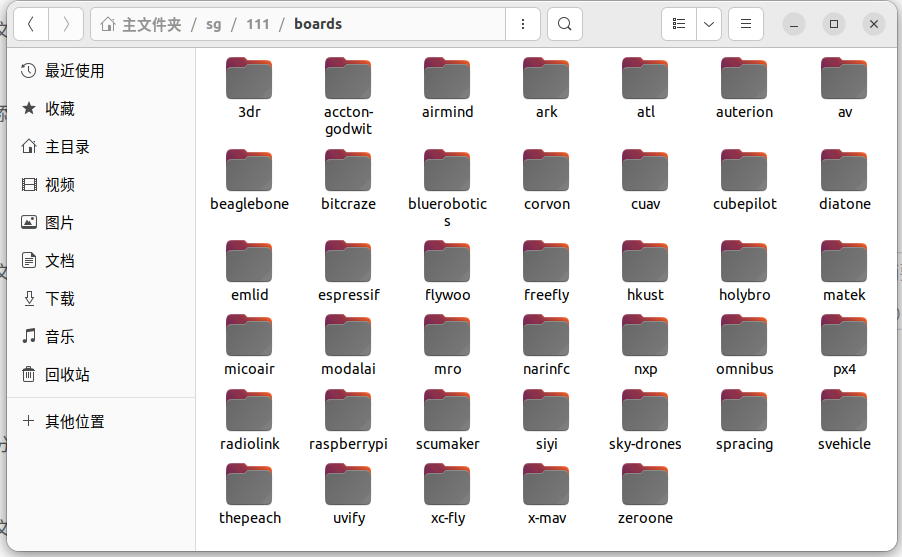
Task: Select the beaglebone folder icon
Action: click(249, 170)
